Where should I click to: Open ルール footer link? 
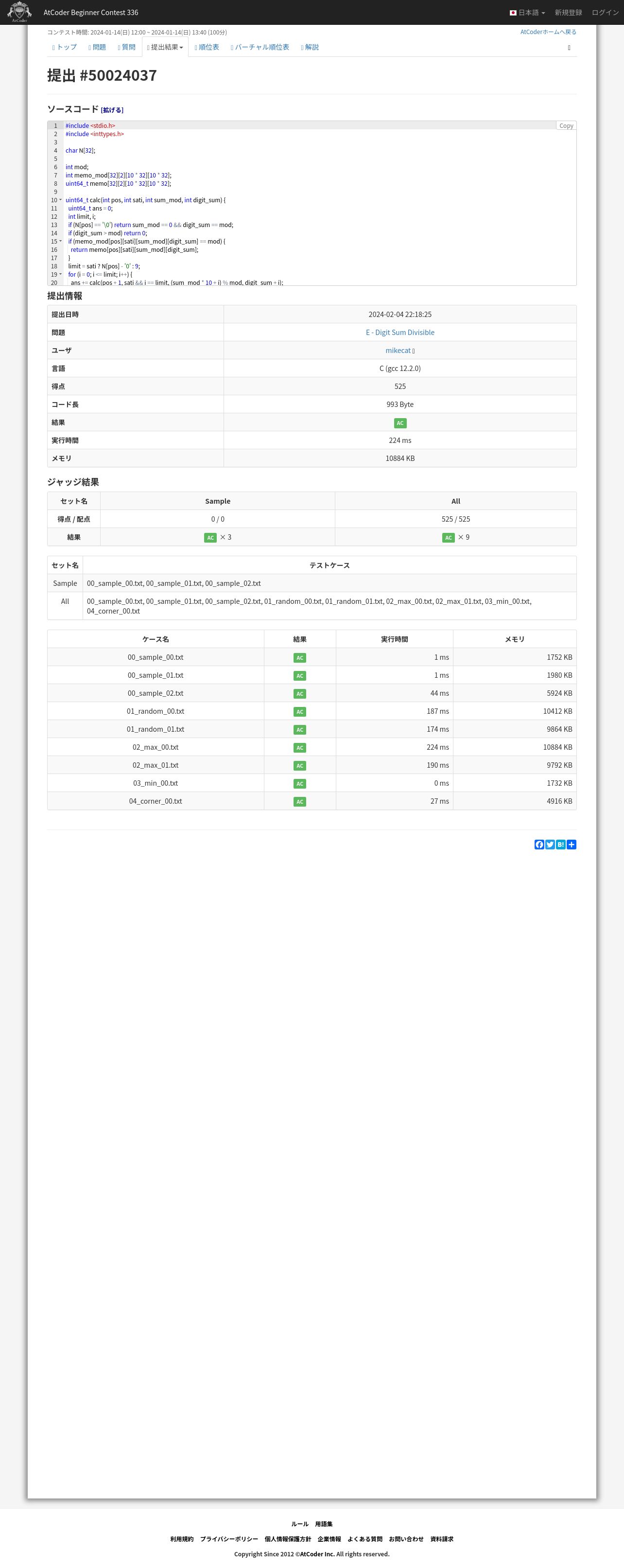click(300, 1524)
